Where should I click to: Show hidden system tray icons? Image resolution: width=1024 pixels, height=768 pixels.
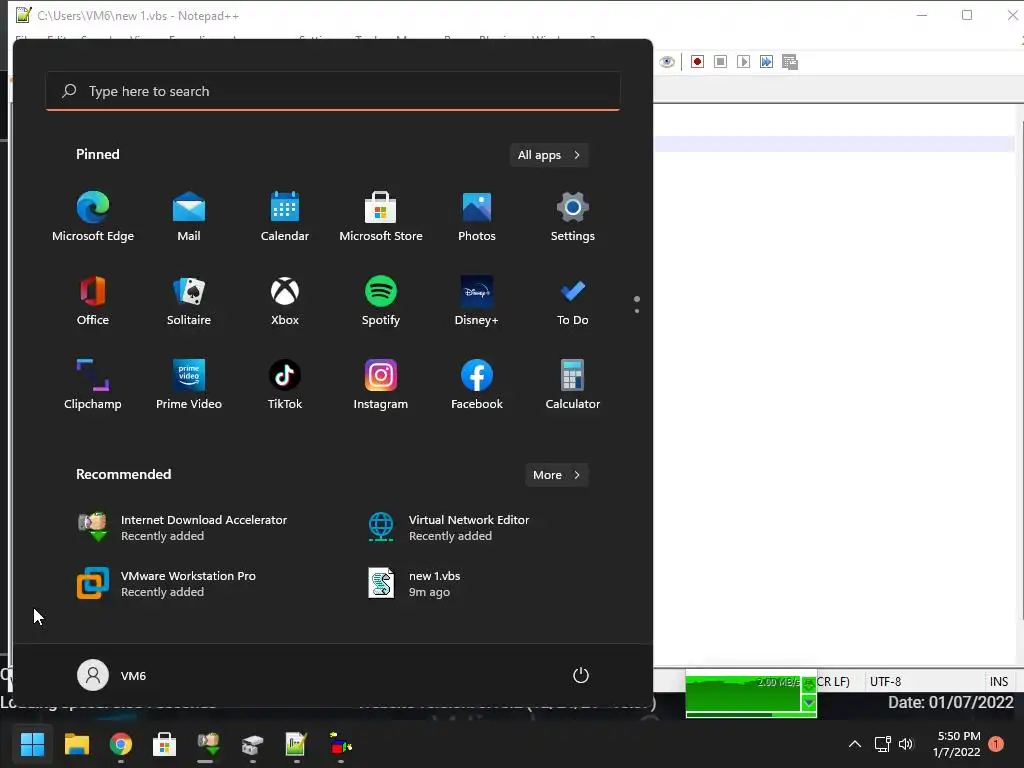click(854, 744)
